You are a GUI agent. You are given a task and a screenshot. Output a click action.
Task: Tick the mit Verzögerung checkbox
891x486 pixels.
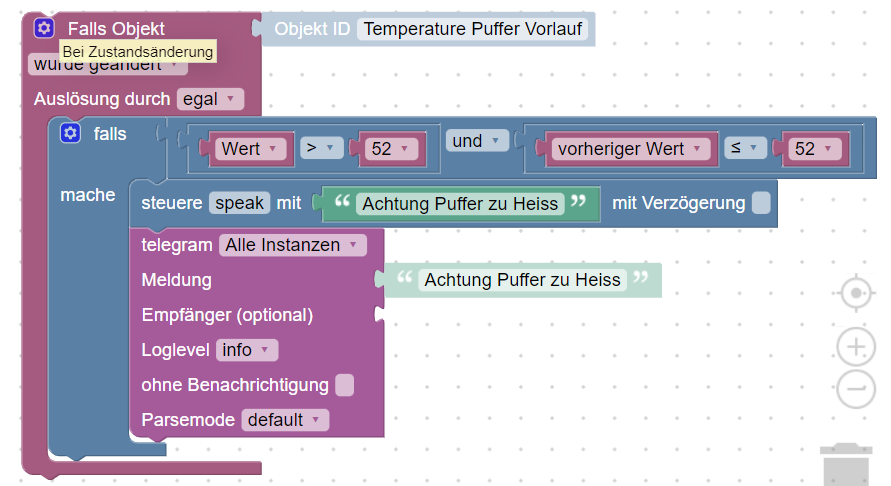click(x=761, y=203)
